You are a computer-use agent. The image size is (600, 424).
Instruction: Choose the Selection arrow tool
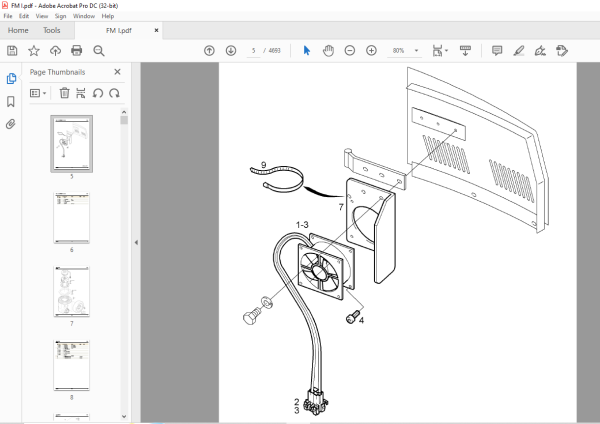[x=307, y=51]
